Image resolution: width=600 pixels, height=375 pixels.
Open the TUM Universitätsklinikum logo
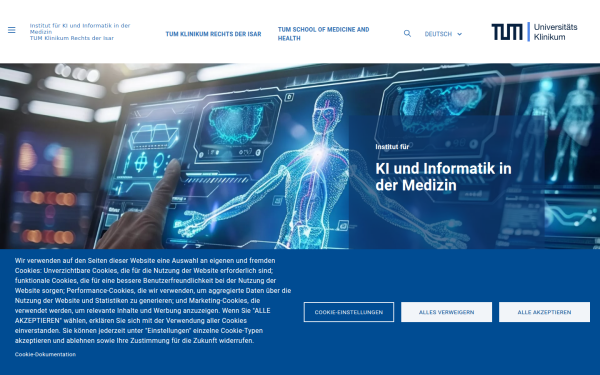coord(534,32)
